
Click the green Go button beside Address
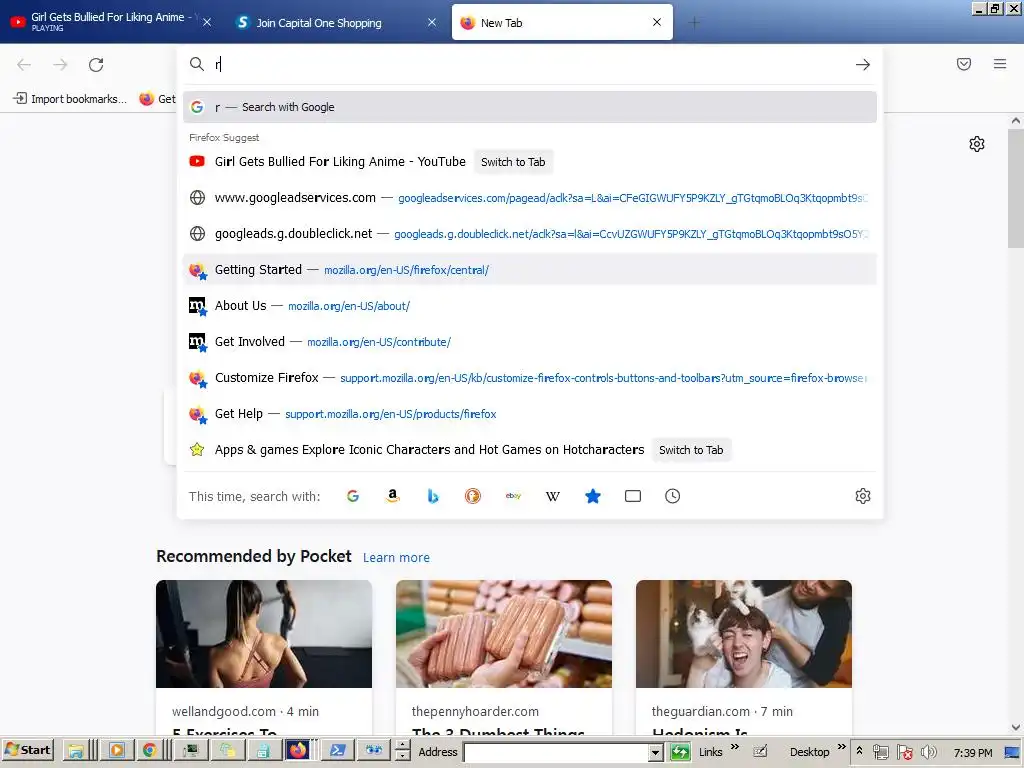[680, 752]
